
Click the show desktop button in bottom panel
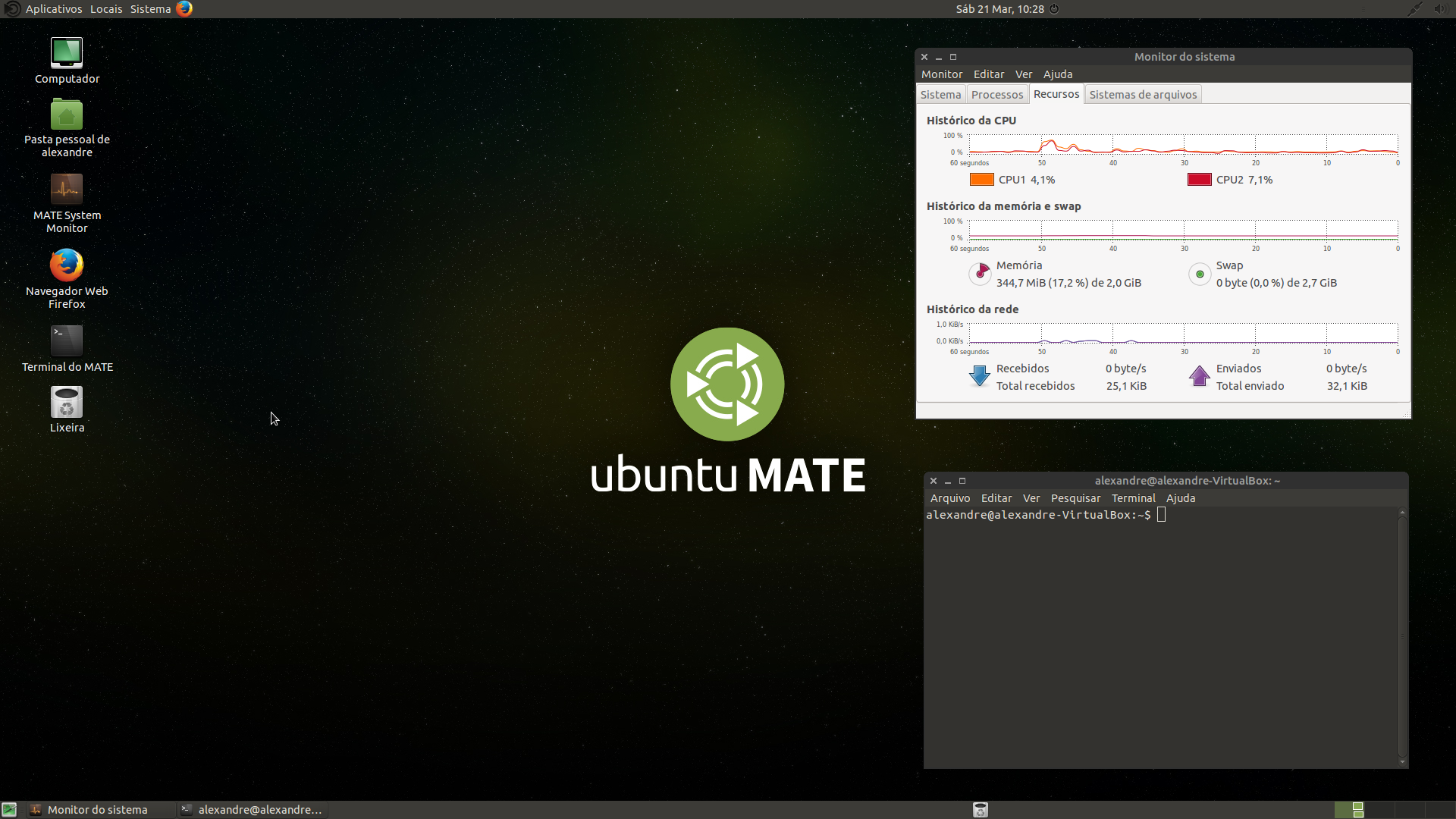point(9,810)
